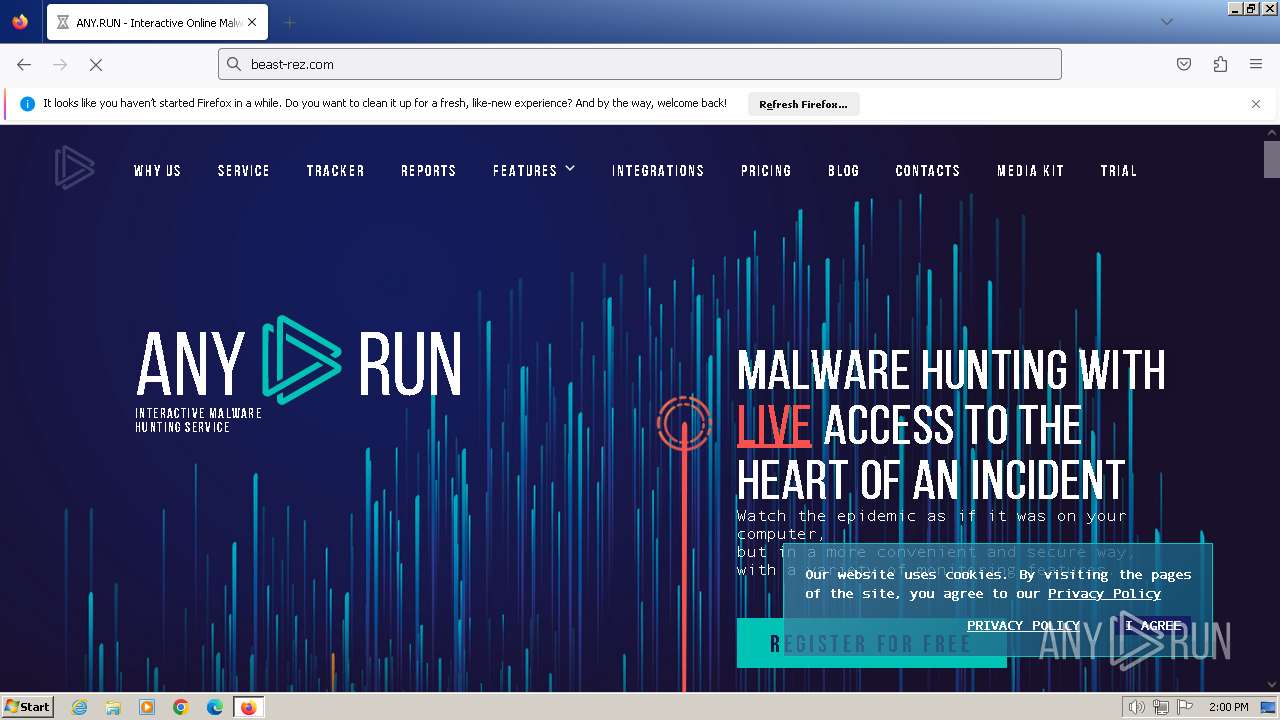
Task: Restore down the Firefox window
Action: (x=1252, y=8)
